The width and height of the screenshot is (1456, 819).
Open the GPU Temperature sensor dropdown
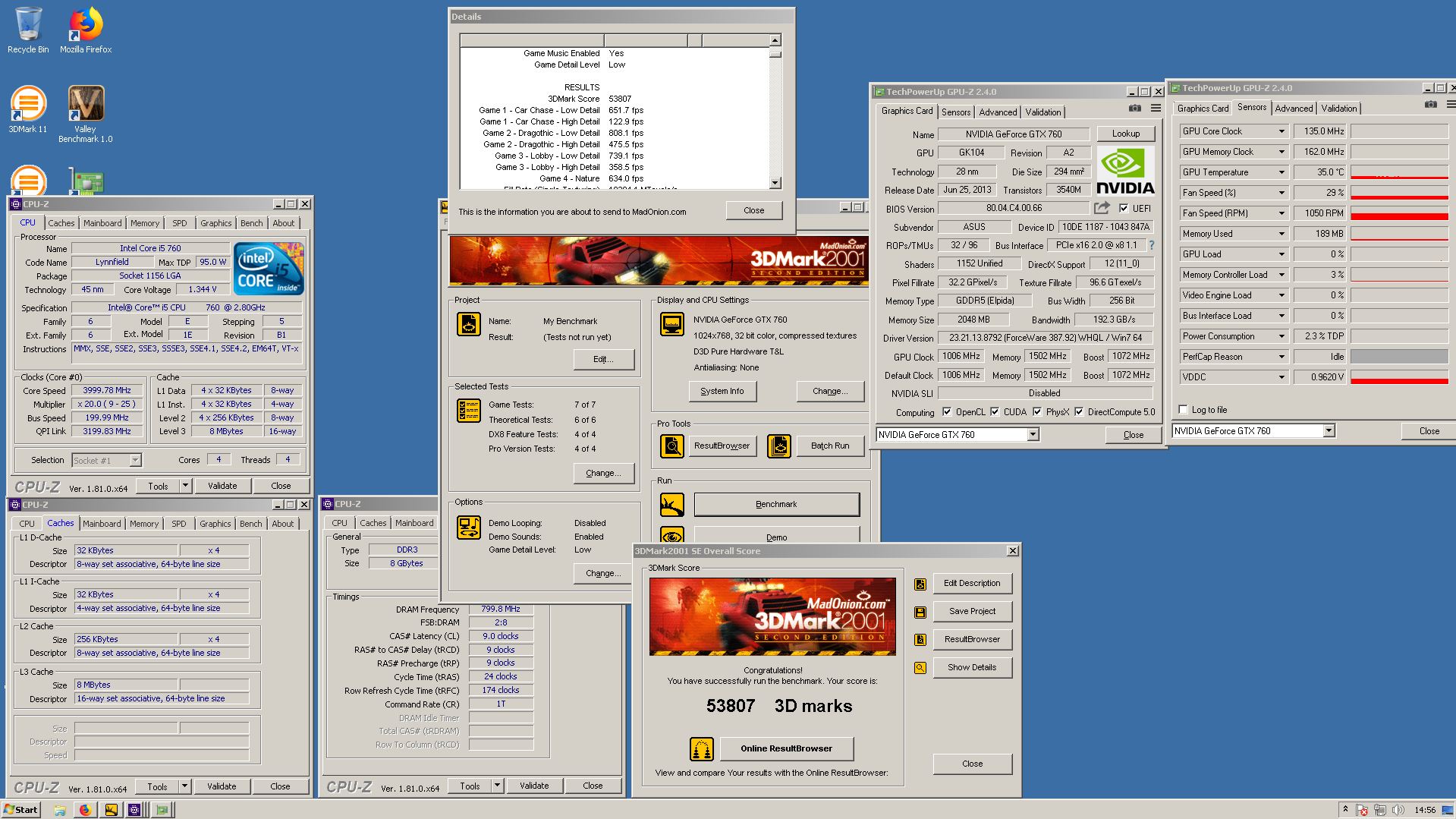point(1281,172)
